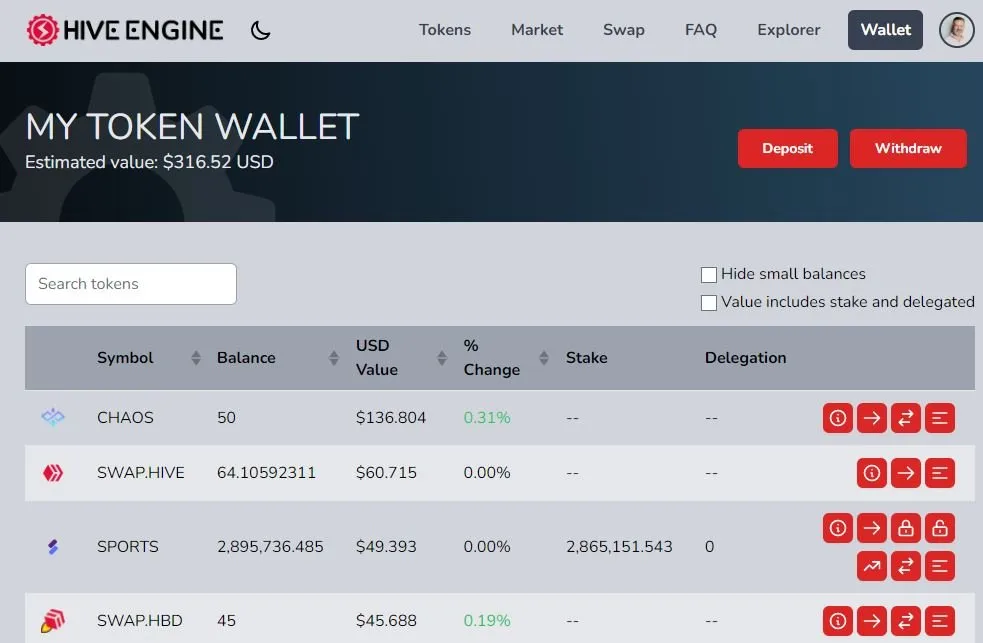983x643 pixels.
Task: Click the Withdraw button
Action: (908, 149)
